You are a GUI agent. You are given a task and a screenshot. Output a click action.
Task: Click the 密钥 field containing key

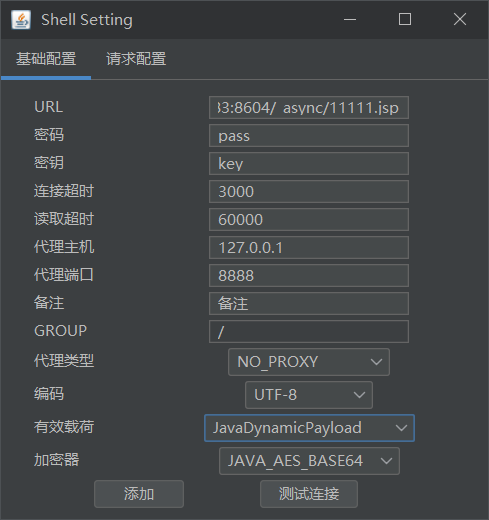click(309, 164)
